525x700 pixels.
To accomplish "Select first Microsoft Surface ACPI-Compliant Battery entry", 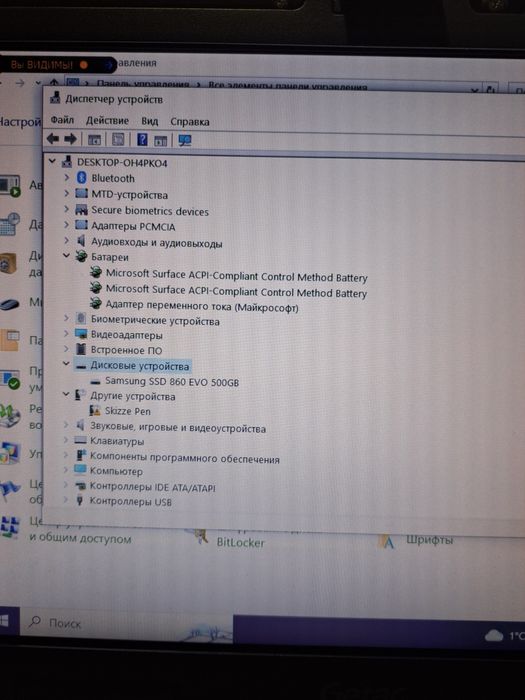I will tap(236, 276).
